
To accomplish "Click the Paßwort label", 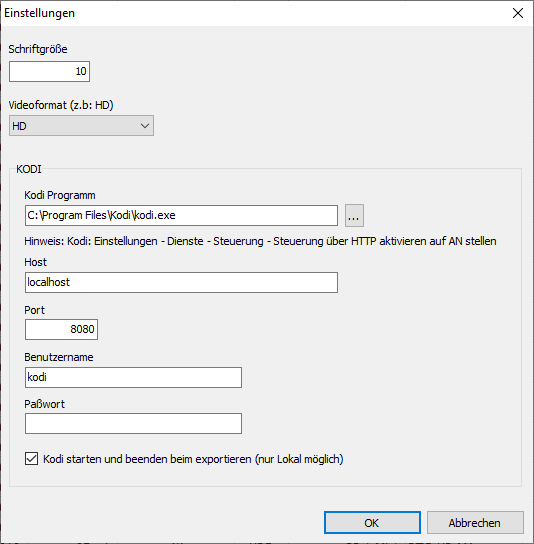I will pyautogui.click(x=44, y=404).
